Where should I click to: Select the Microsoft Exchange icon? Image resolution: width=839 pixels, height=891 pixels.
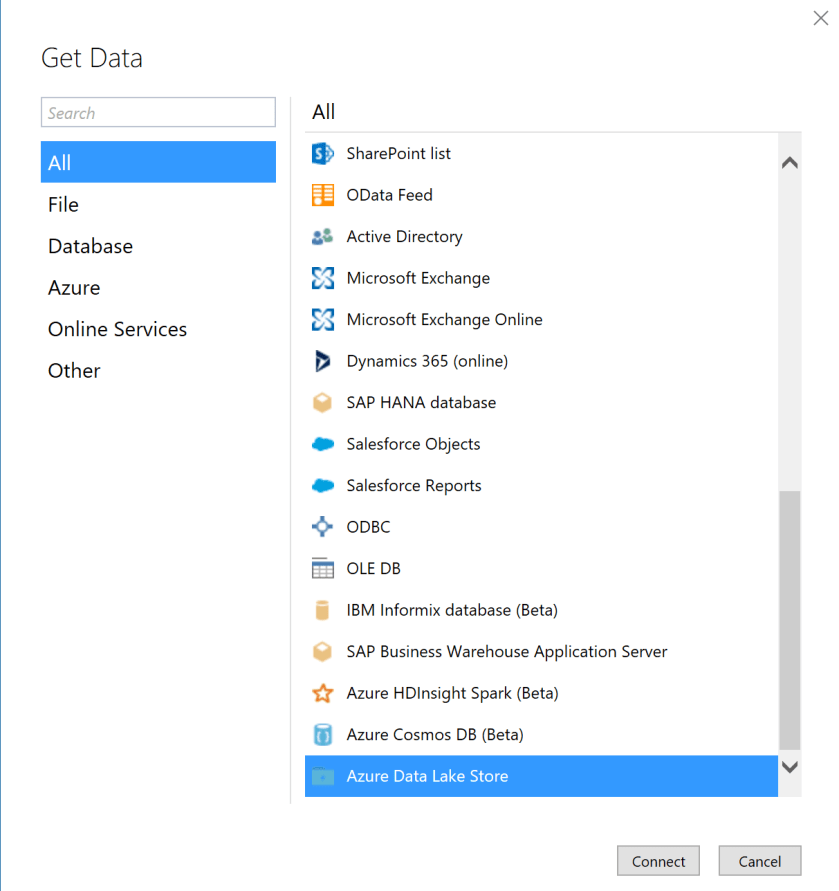click(x=321, y=278)
